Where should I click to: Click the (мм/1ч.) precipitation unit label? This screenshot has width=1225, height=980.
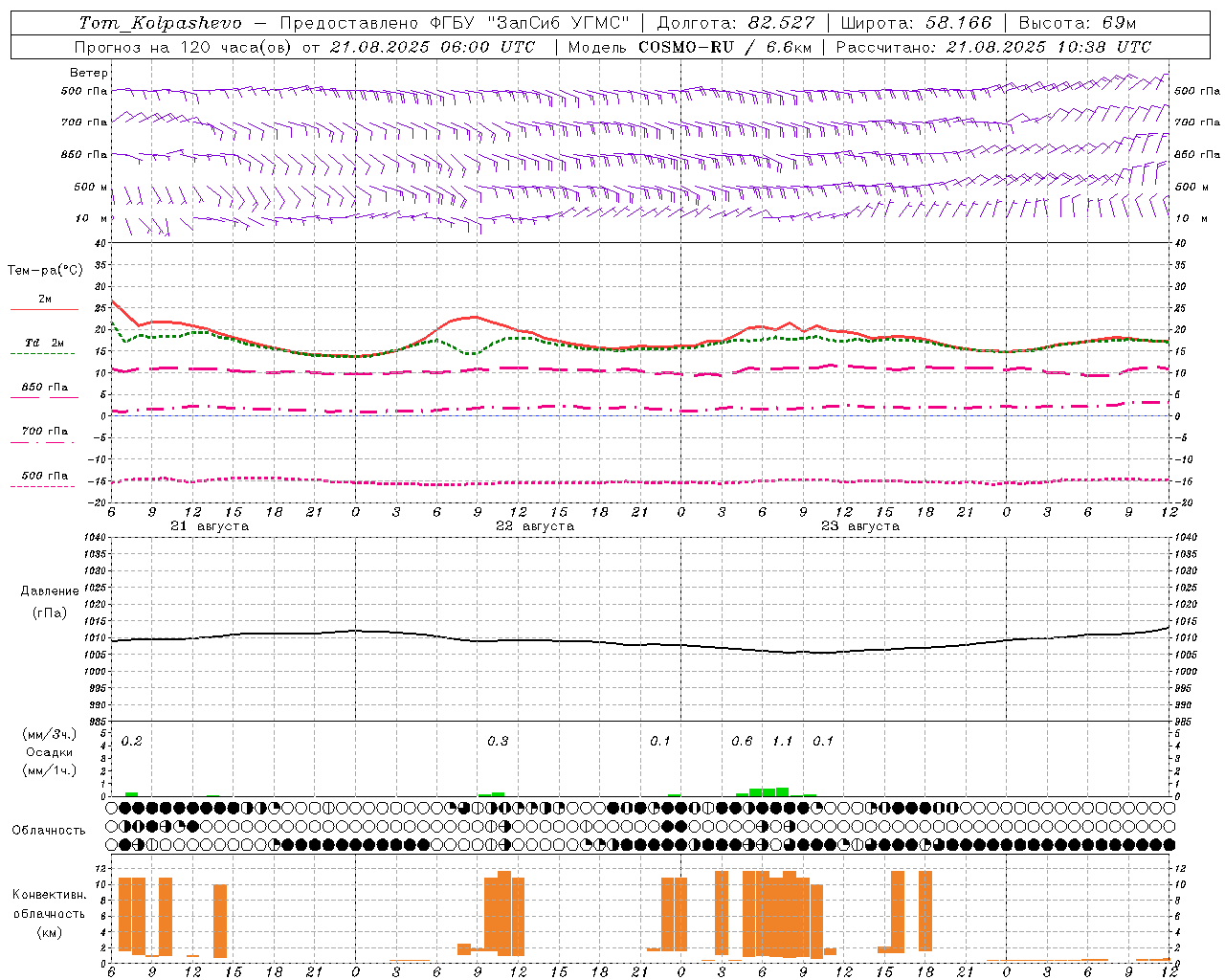coord(50,770)
